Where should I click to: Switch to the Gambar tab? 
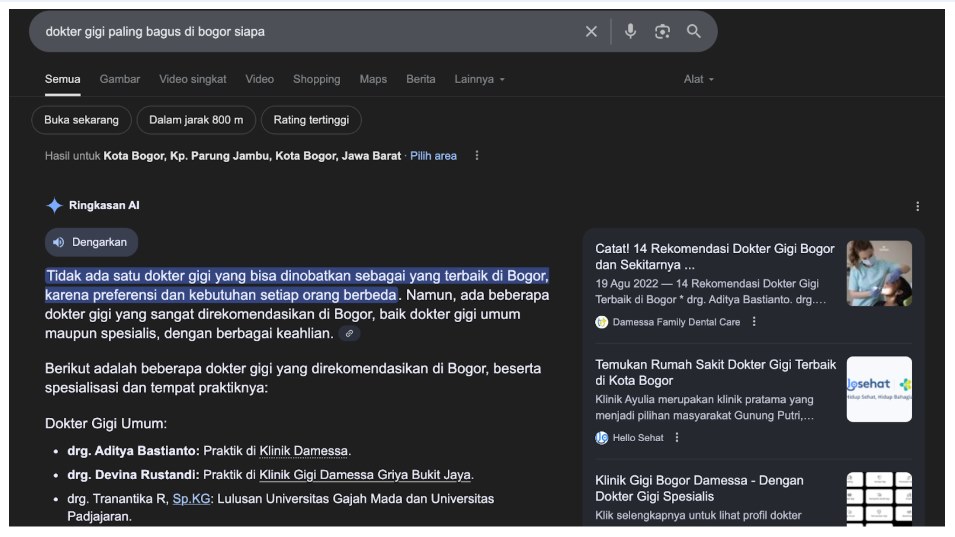click(x=119, y=79)
